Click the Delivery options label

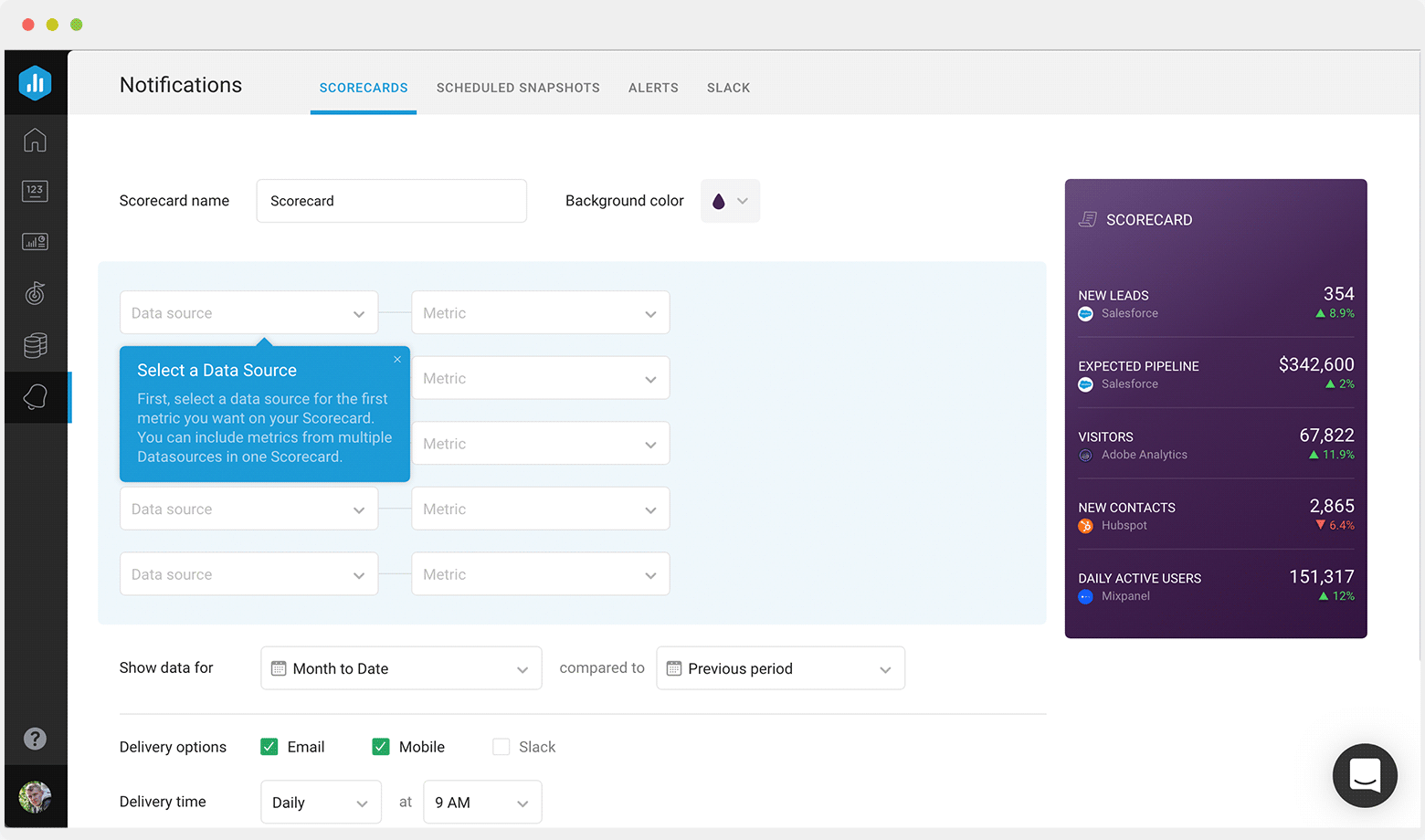click(173, 747)
